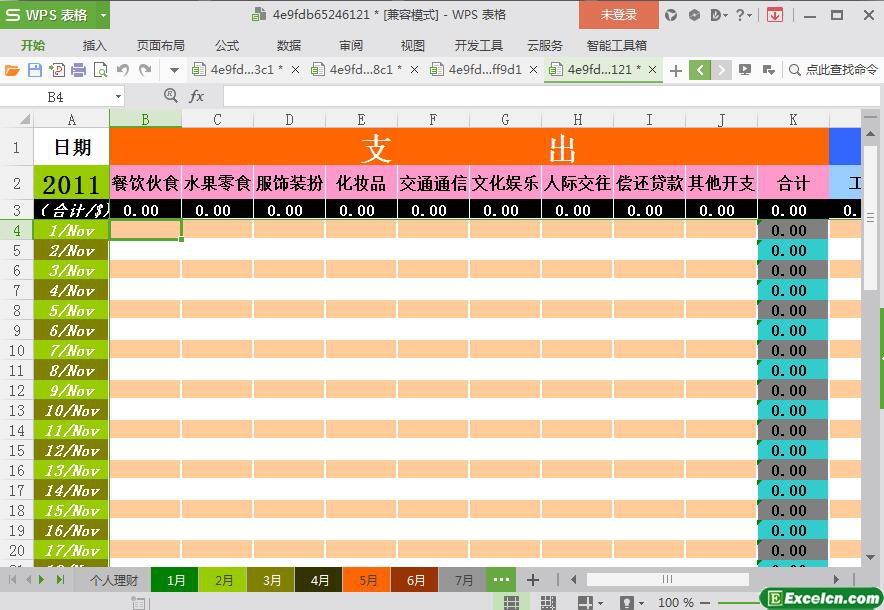Screen dimensions: 884x610
Task: Switch to the 5月 sheet tab
Action: pos(368,580)
